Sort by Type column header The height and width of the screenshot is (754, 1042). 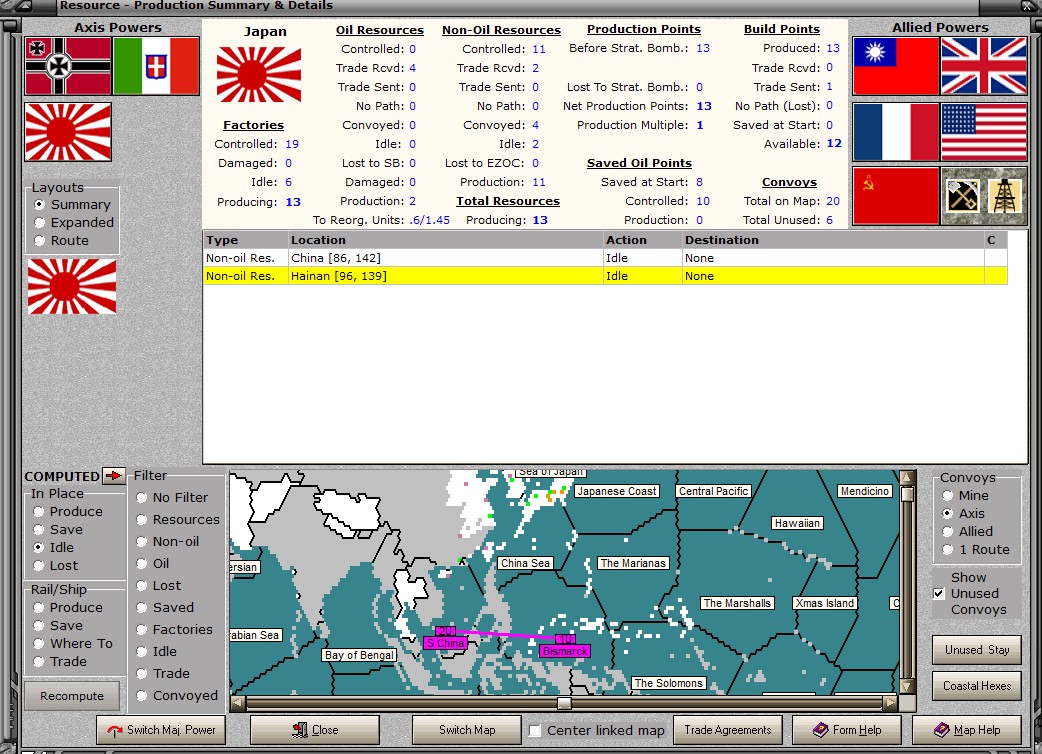[246, 240]
